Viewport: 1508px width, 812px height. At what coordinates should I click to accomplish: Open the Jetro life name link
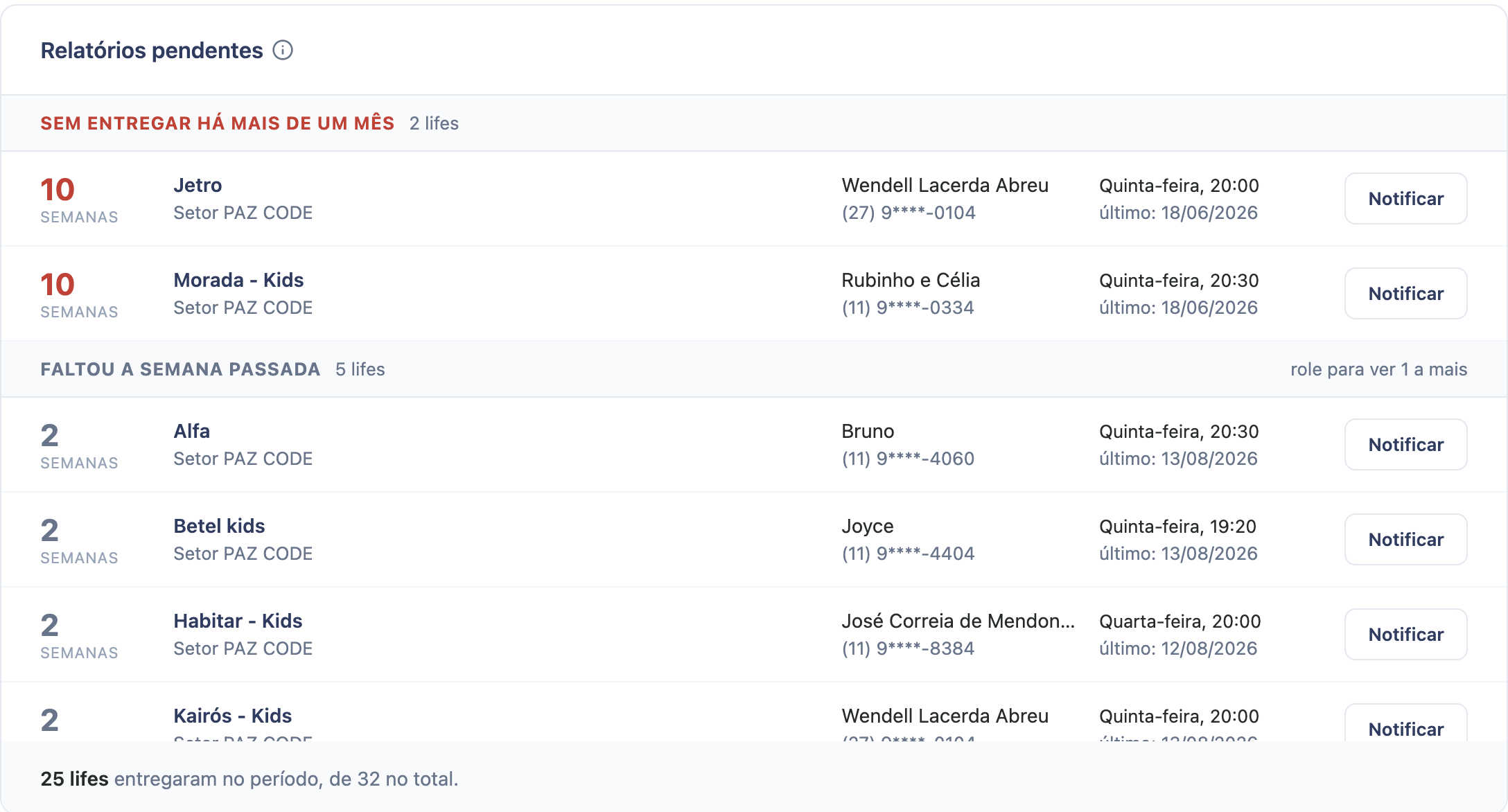point(198,185)
